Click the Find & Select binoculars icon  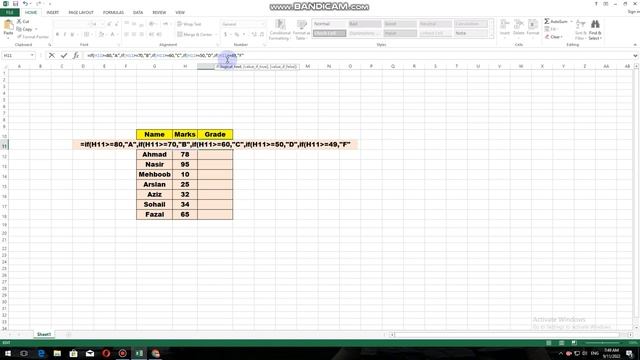[595, 24]
